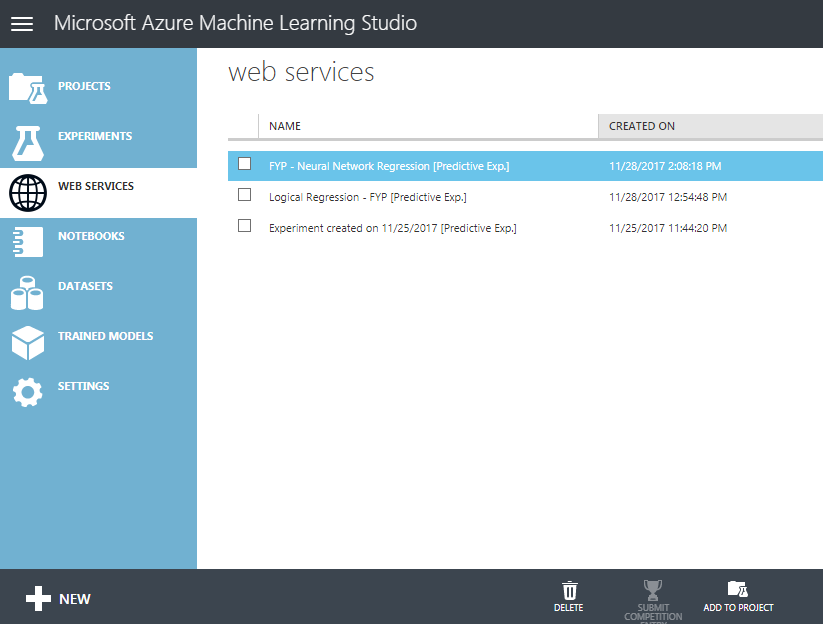Click the 11/28/2017 12:54:48 PM date cell

[668, 197]
